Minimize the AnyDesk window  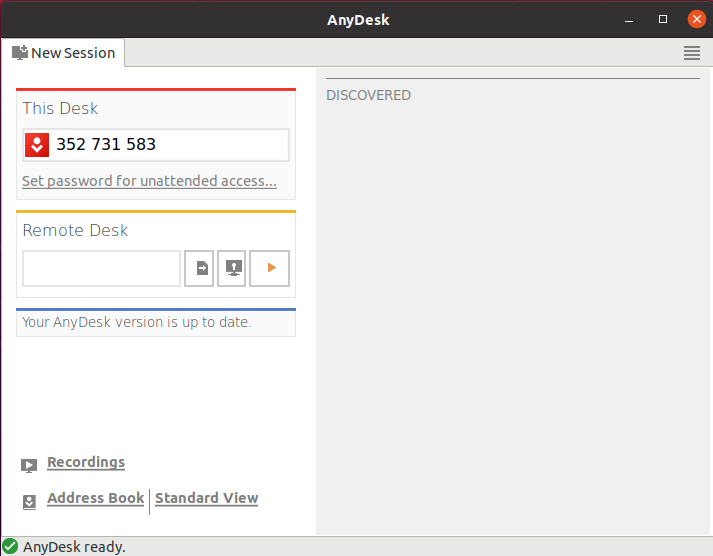tap(629, 20)
